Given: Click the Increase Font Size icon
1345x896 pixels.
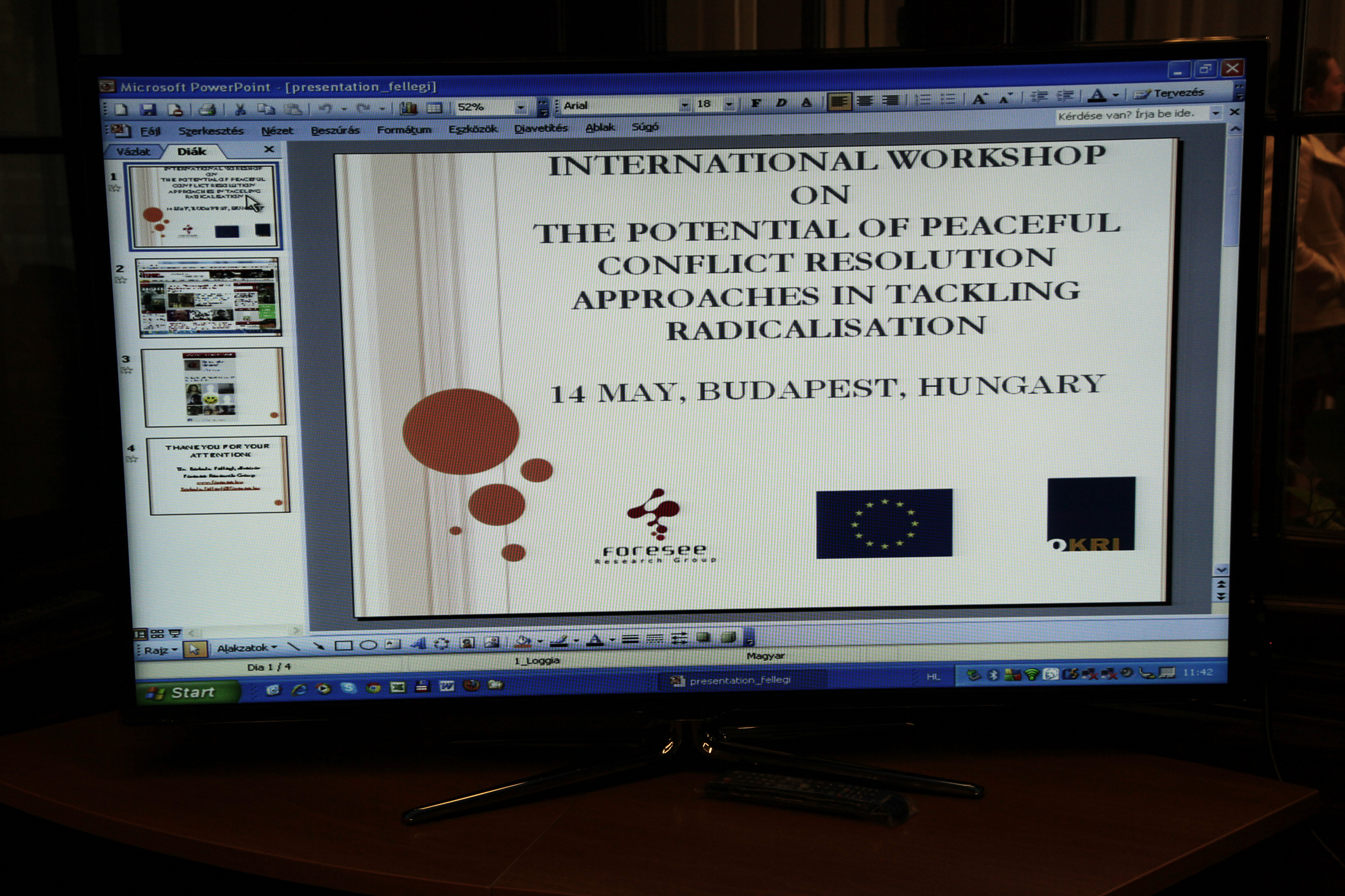Looking at the screenshot, I should click(x=979, y=99).
